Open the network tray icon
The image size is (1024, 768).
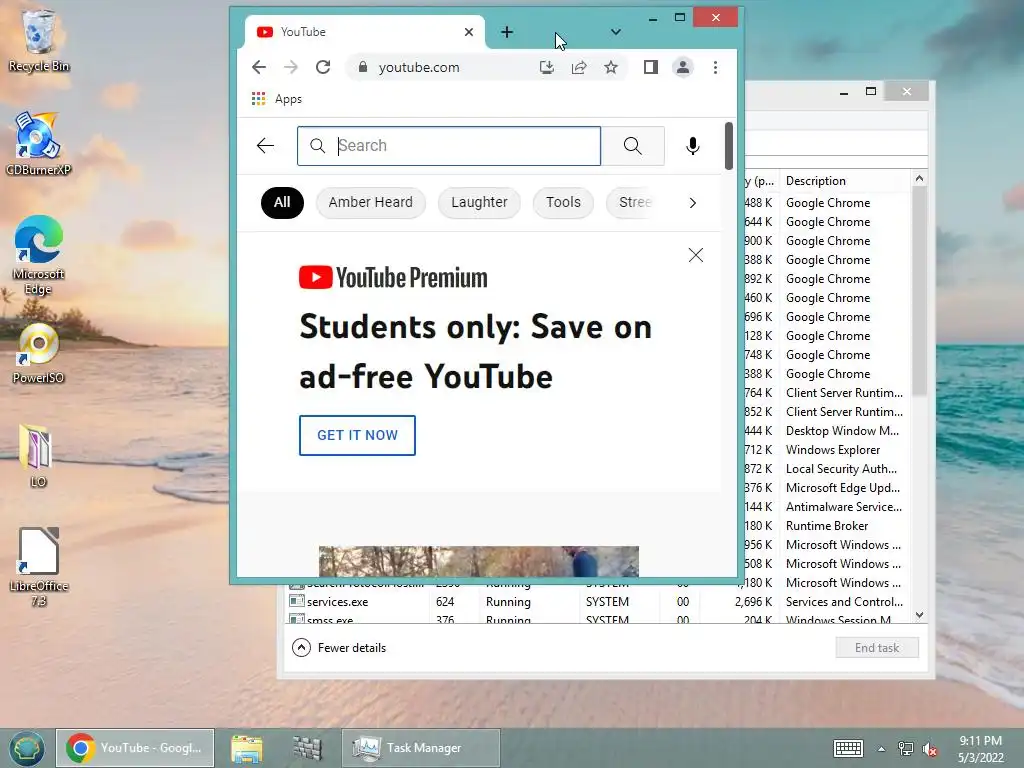point(906,748)
